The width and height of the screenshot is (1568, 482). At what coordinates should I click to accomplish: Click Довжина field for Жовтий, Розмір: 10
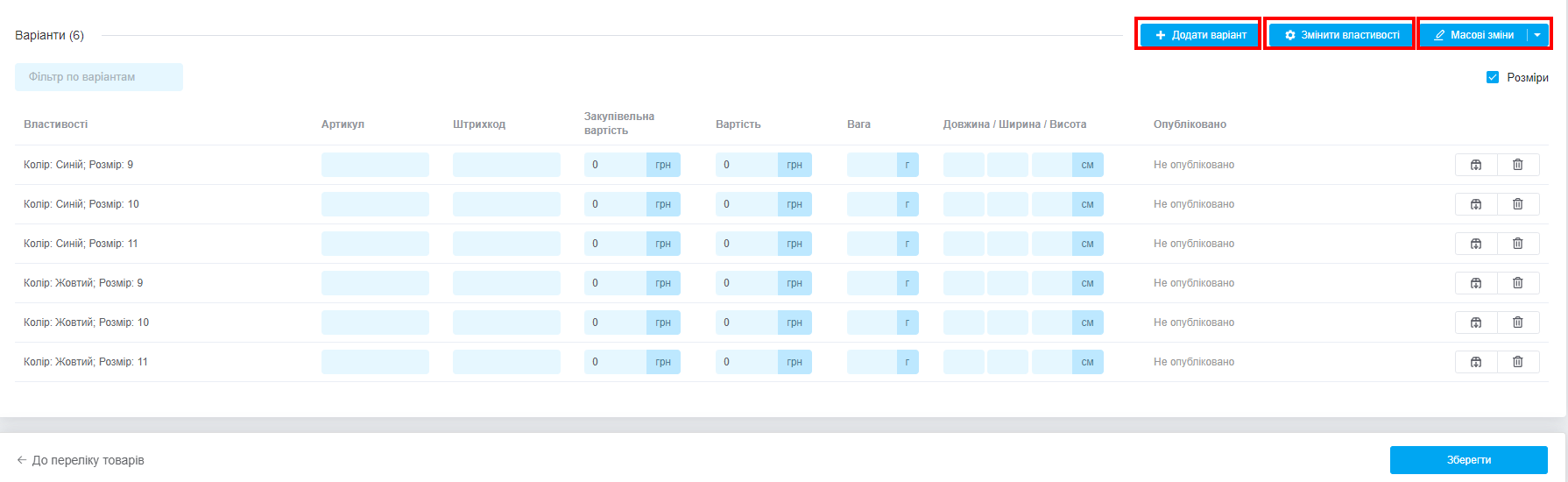pyautogui.click(x=964, y=323)
